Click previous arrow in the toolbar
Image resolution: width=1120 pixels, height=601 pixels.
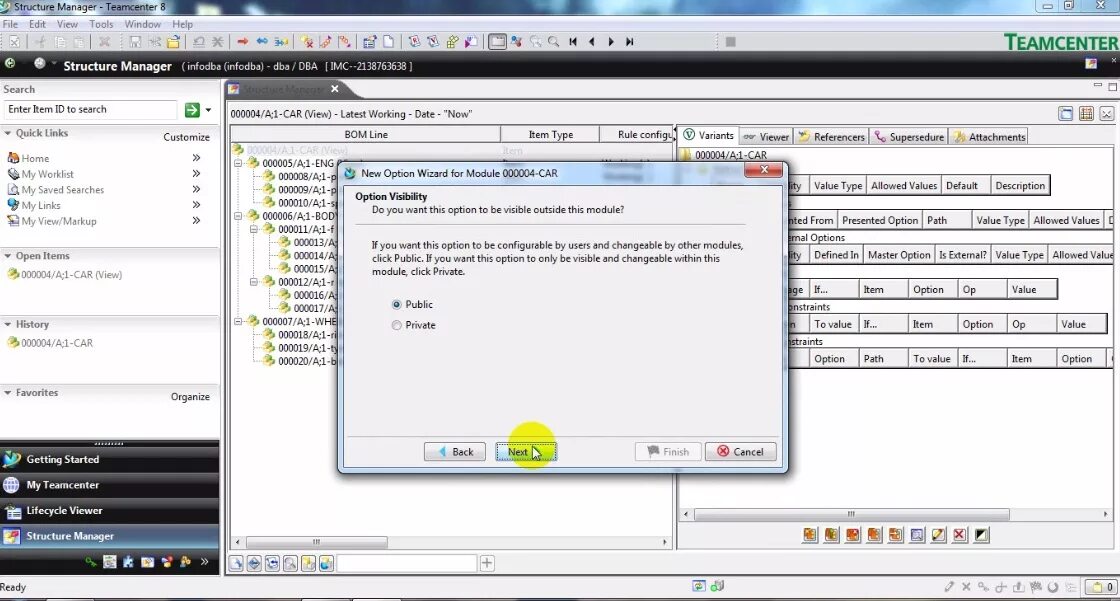click(x=591, y=41)
